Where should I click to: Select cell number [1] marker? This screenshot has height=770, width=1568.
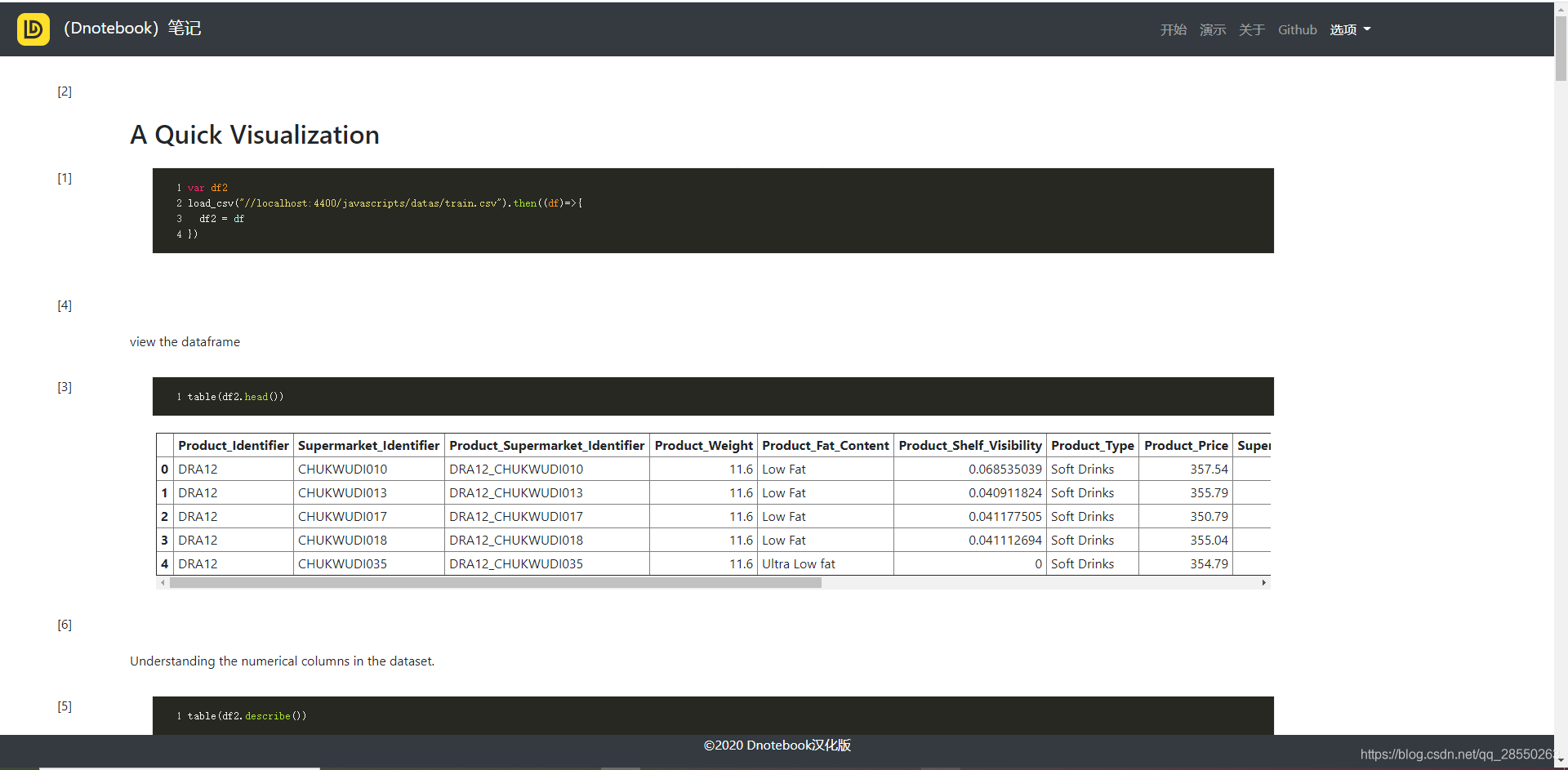tap(65, 178)
